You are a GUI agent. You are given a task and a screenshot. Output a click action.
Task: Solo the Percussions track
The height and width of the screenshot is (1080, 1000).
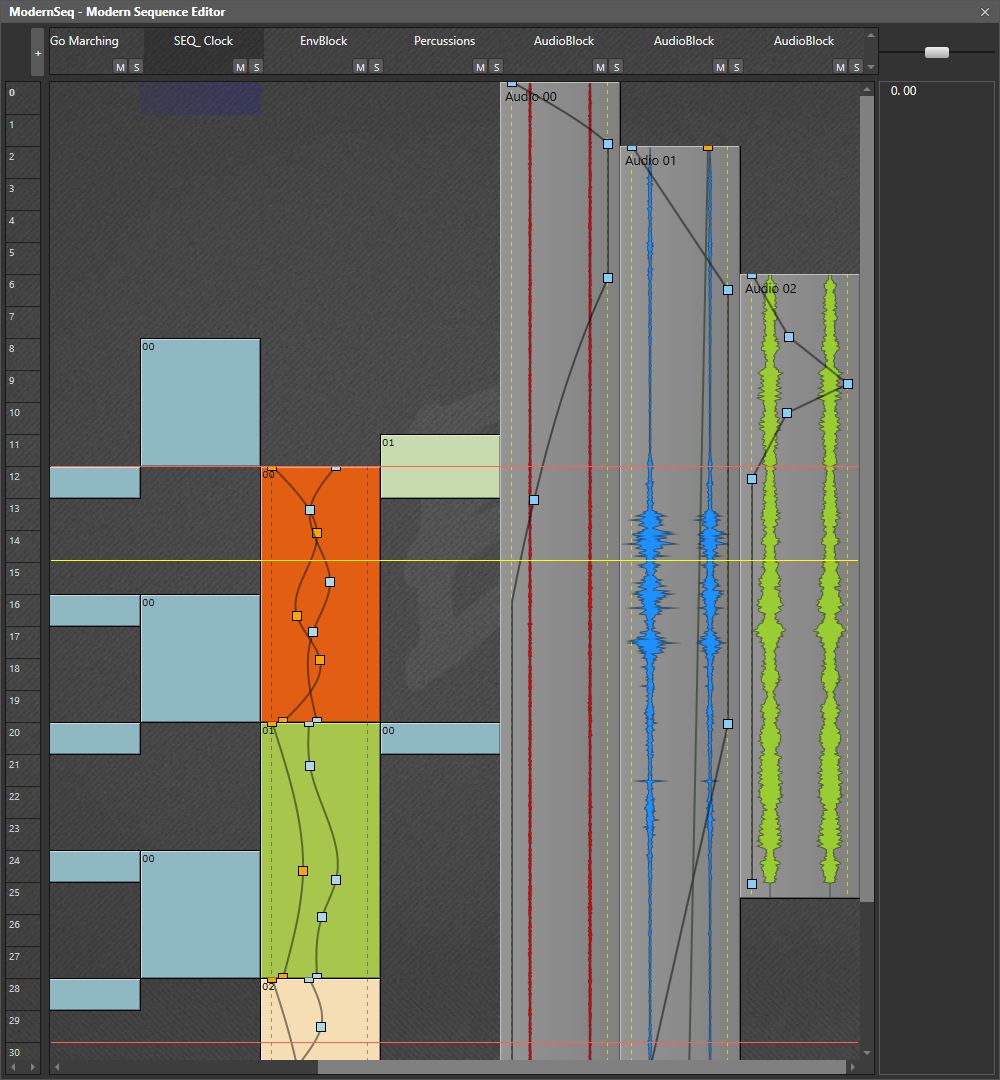496,67
